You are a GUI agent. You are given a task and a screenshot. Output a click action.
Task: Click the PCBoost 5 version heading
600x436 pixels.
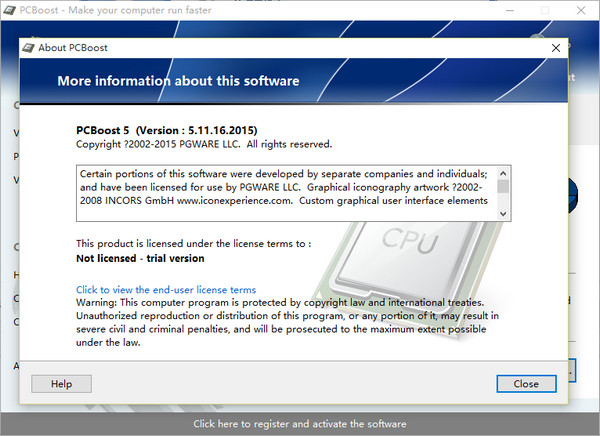pyautogui.click(x=166, y=131)
